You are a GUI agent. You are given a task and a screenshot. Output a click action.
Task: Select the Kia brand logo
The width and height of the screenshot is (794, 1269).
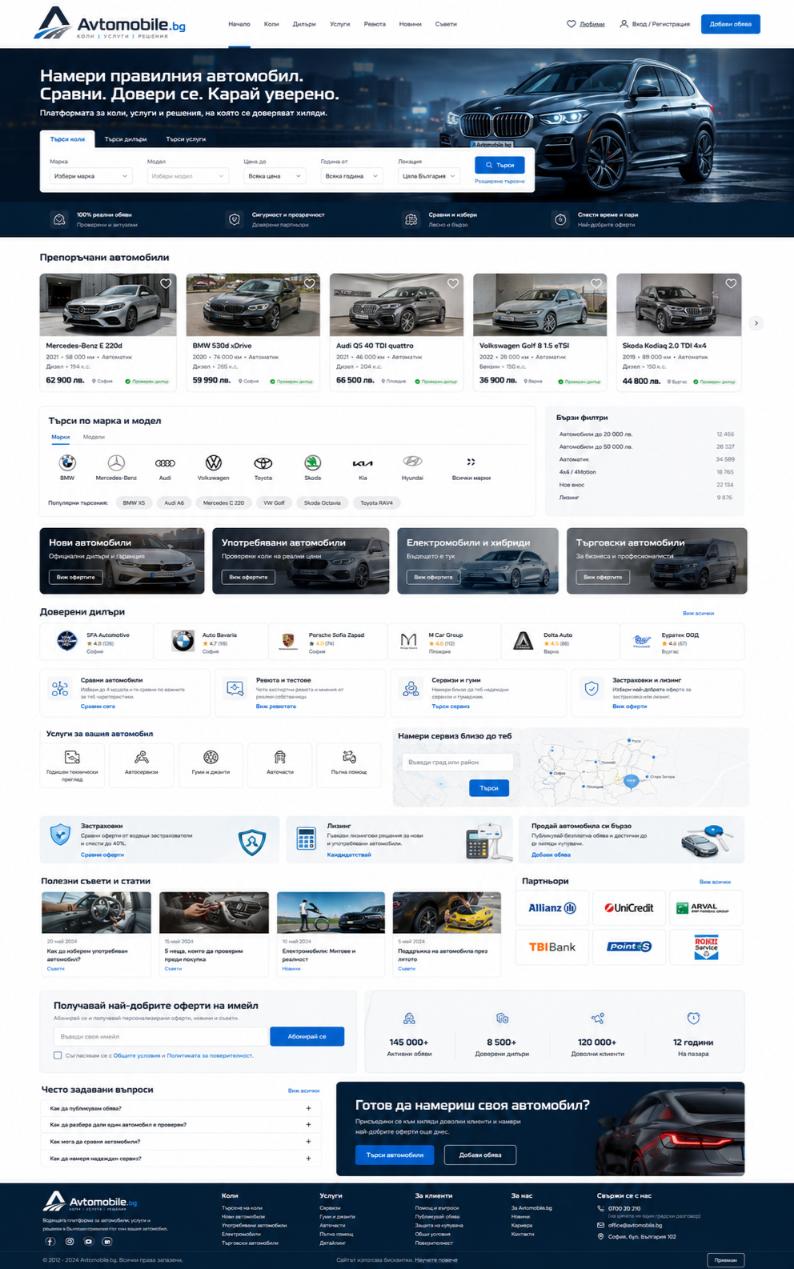click(362, 464)
